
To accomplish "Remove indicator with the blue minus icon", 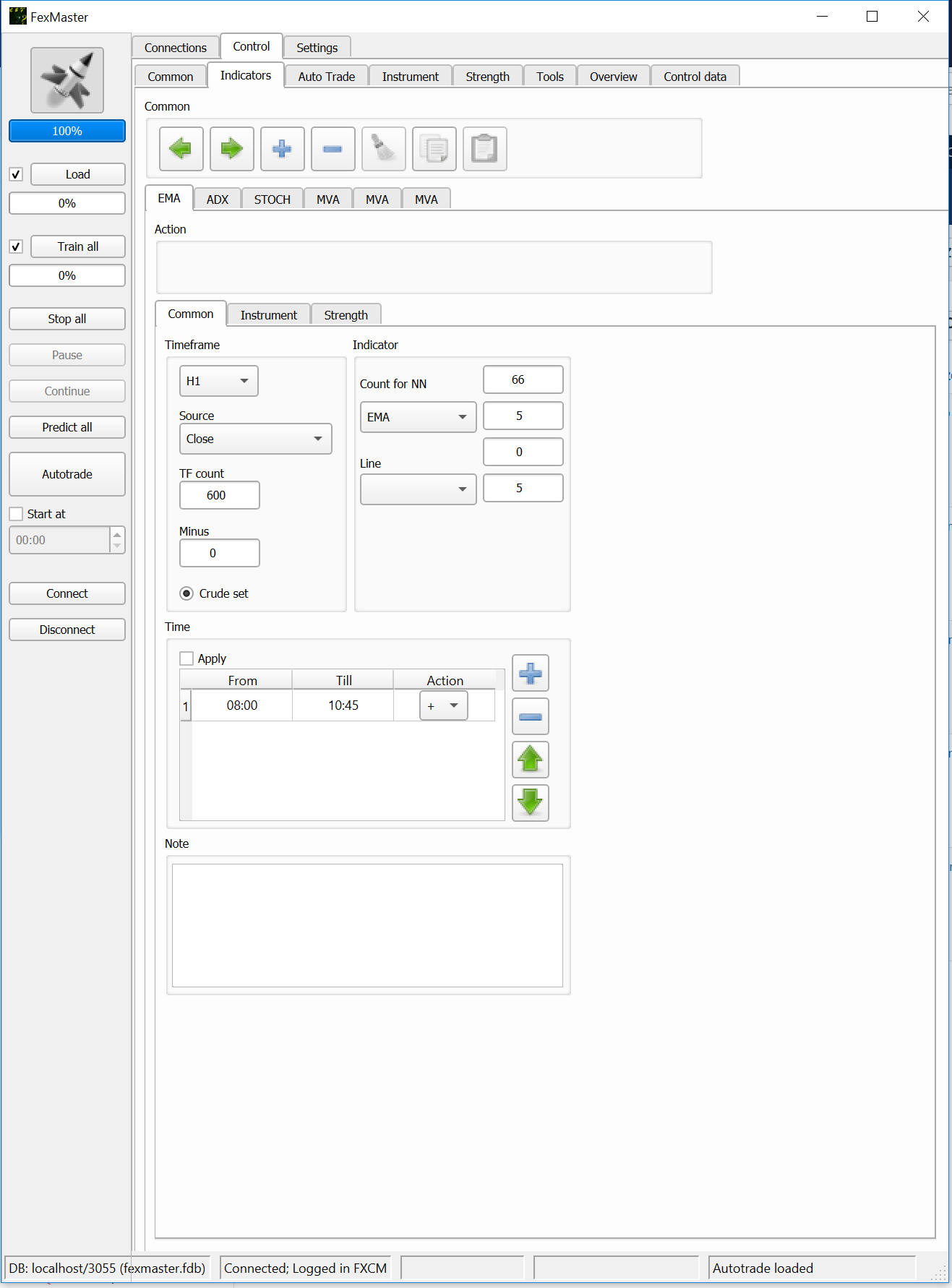I will [333, 149].
